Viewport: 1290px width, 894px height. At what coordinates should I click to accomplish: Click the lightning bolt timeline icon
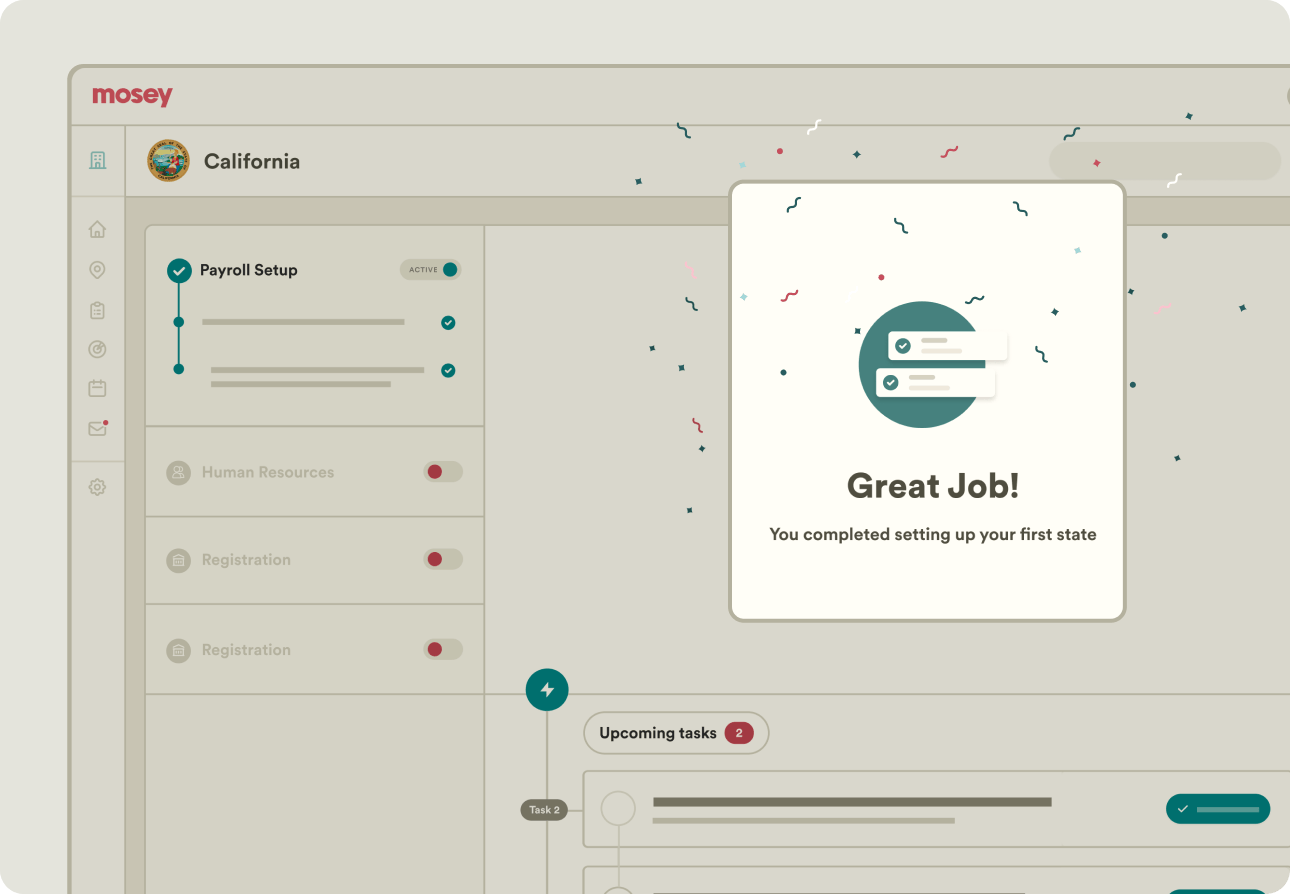tap(547, 690)
